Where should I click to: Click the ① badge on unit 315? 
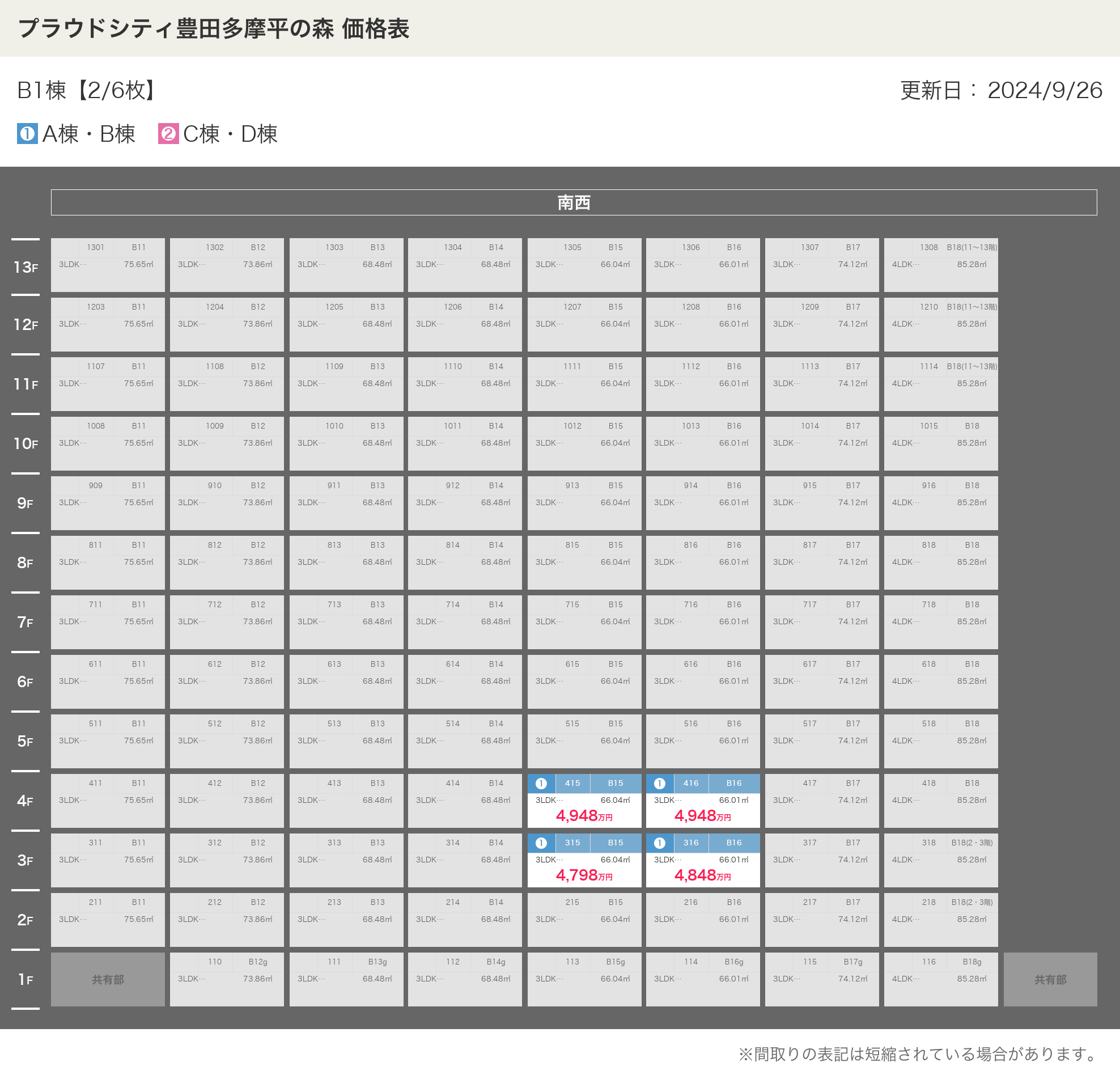tap(541, 843)
